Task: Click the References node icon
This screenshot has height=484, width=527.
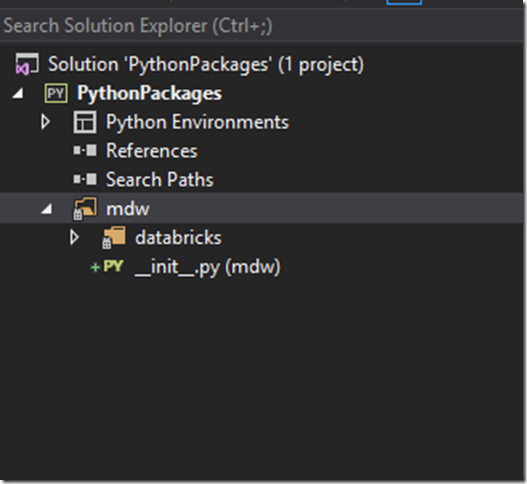Action: pyautogui.click(x=85, y=151)
